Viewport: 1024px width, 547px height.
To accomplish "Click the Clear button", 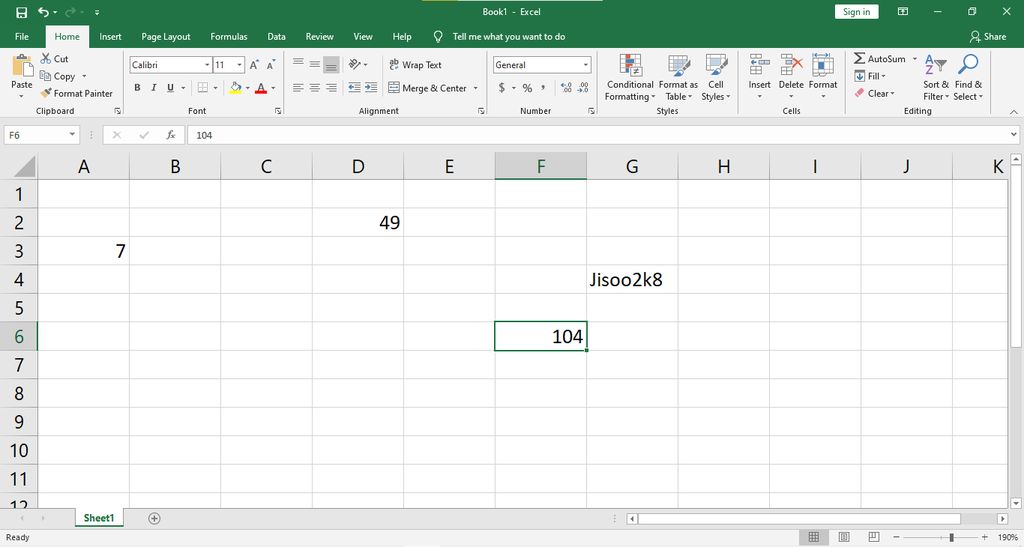I will click(874, 93).
